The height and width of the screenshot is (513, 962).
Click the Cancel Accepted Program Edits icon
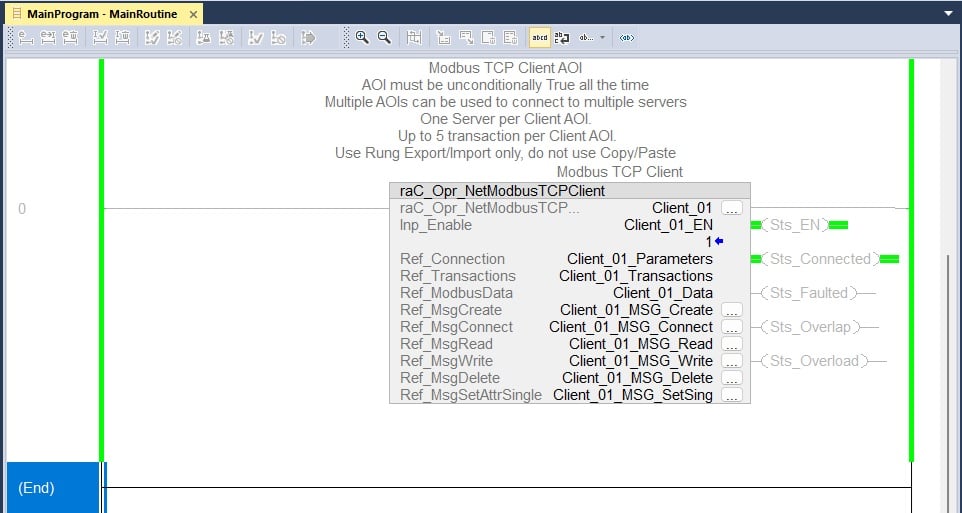(226, 38)
